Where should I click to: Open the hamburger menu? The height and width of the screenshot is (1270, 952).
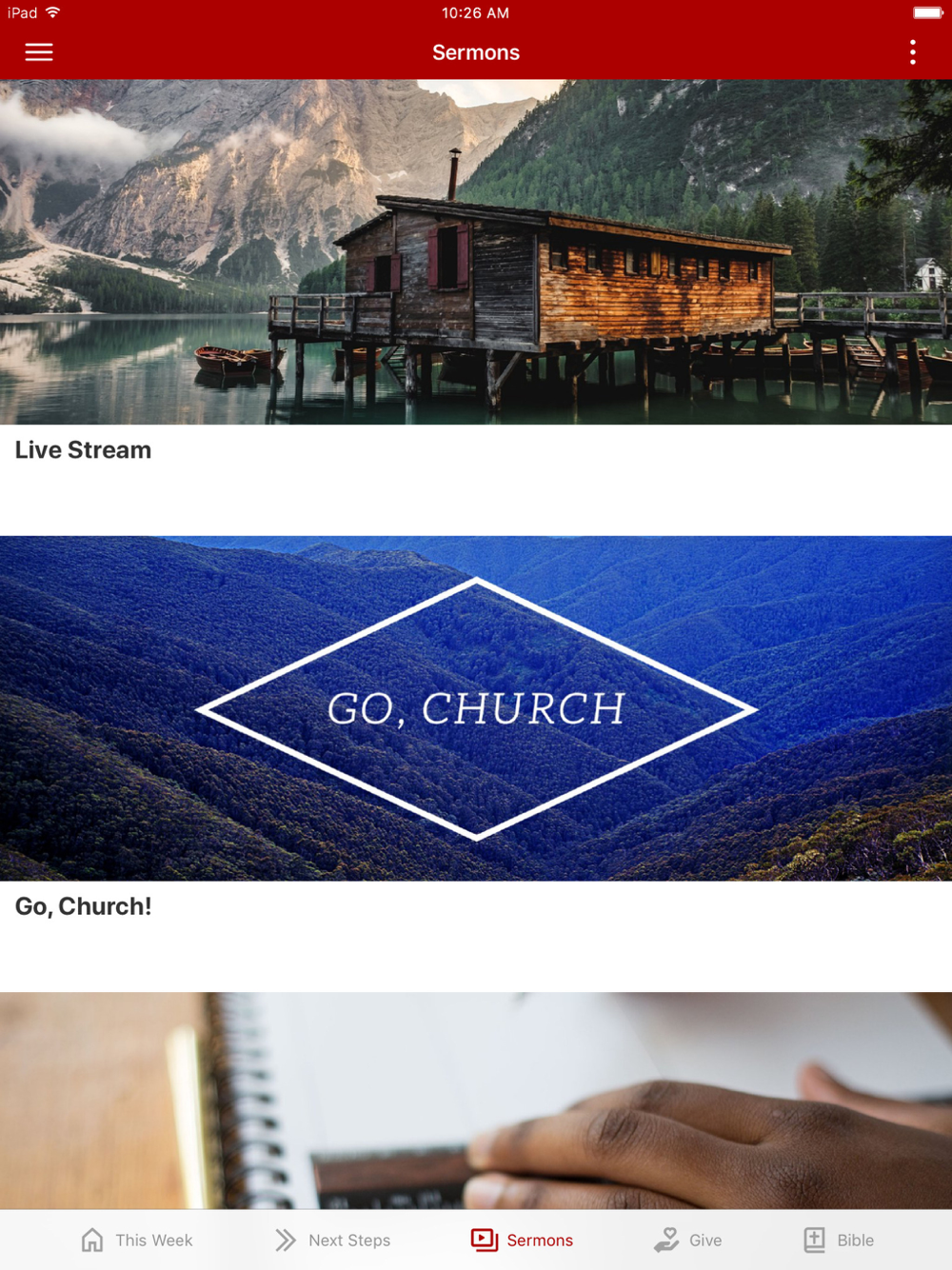[39, 52]
